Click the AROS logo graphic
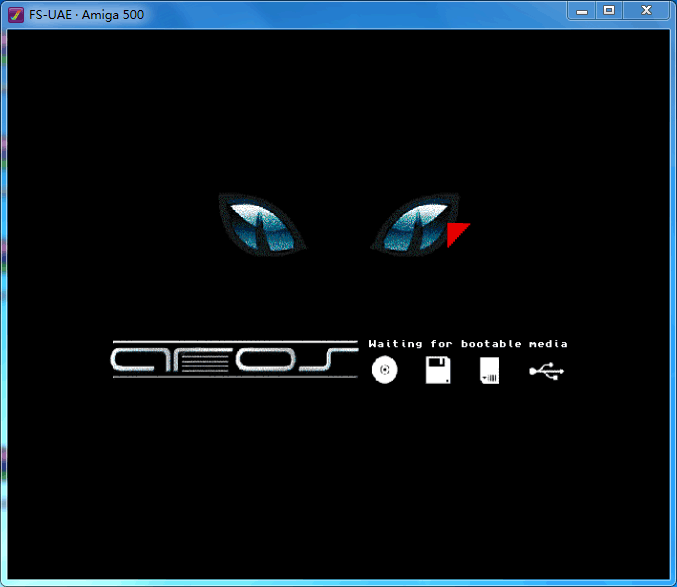677x587 pixels. (x=235, y=359)
